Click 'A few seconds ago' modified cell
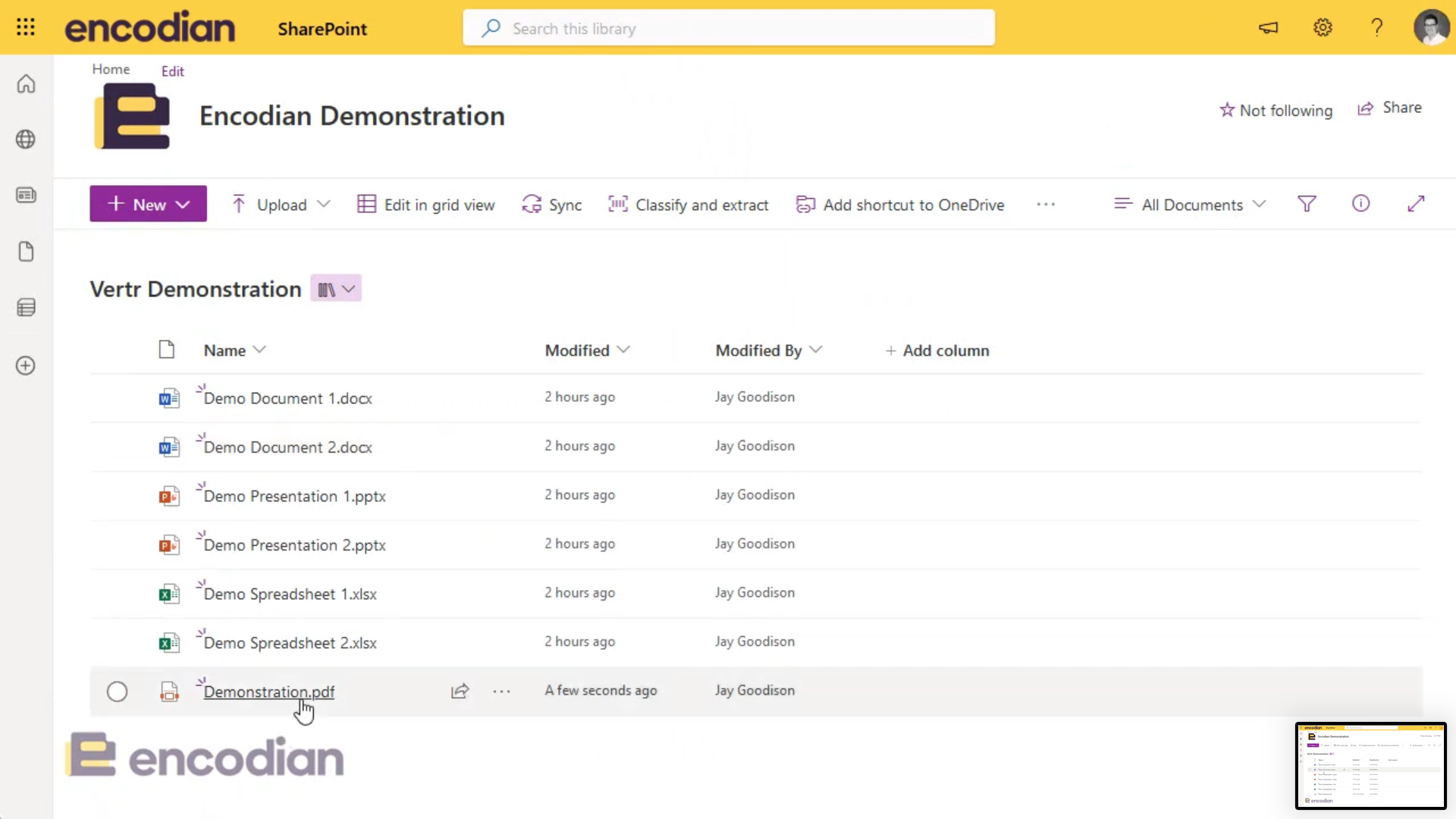Screen dimensions: 1456x819 [x=601, y=691]
